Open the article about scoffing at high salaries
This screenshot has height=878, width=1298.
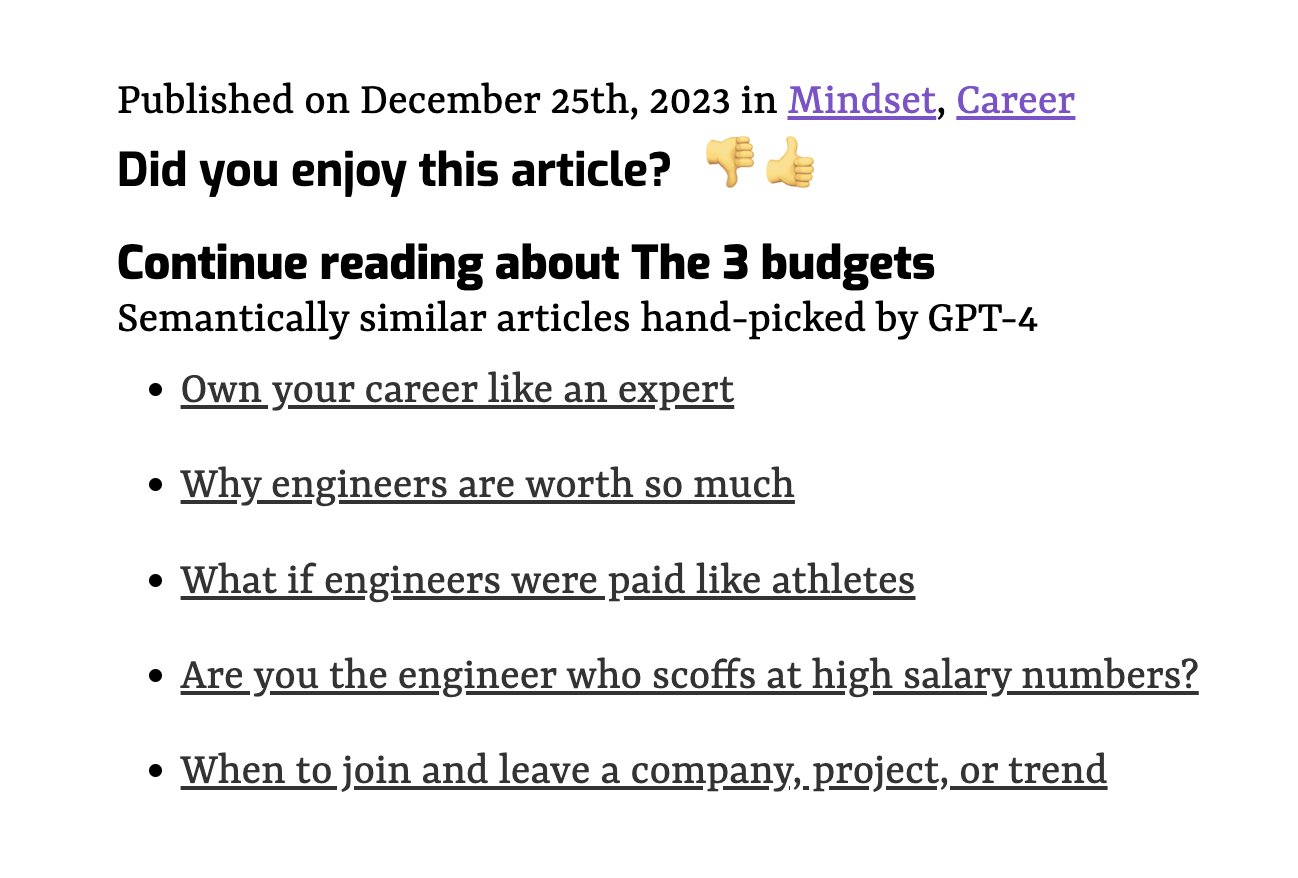[690, 676]
